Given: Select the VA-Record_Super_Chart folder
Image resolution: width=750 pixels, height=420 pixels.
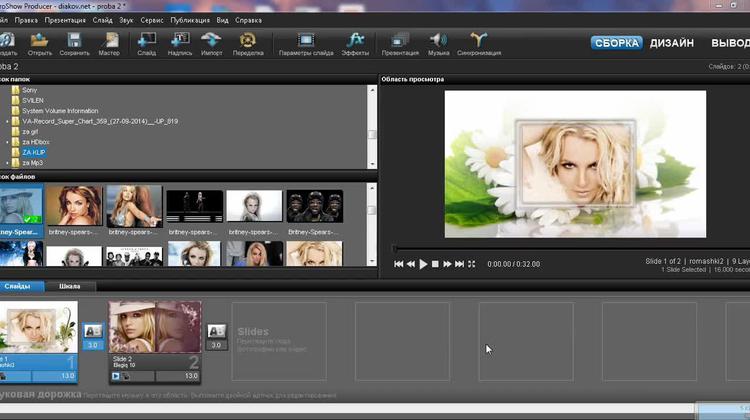Looking at the screenshot, I should point(100,122).
